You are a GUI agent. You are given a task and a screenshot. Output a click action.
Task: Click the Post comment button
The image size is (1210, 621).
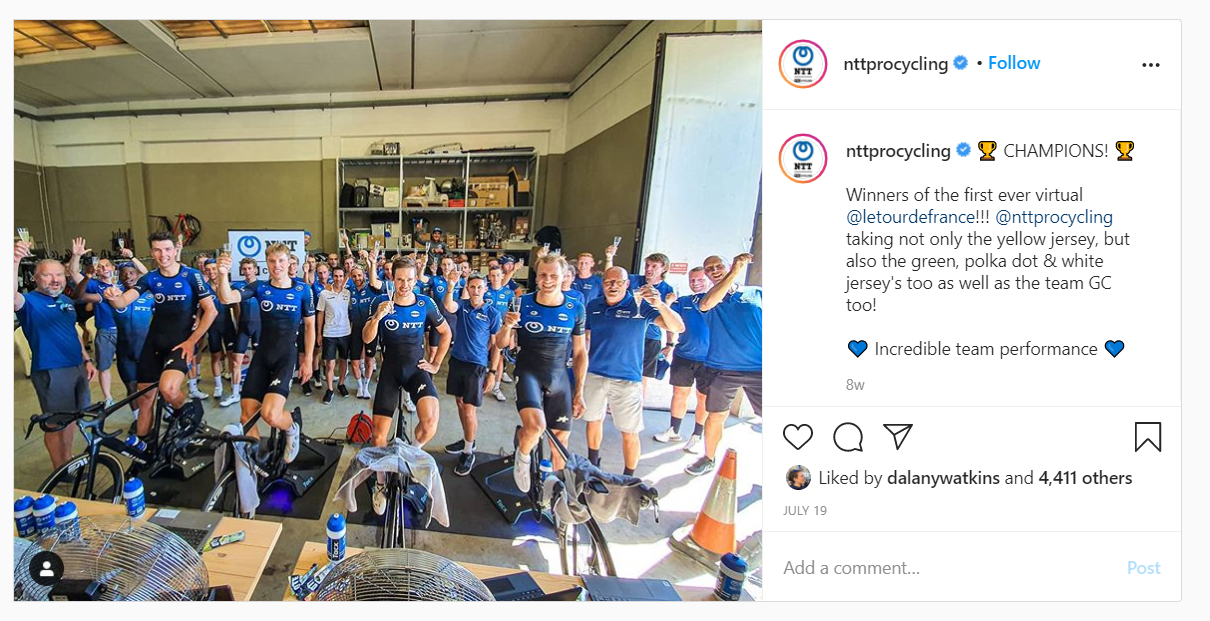[x=1143, y=568]
